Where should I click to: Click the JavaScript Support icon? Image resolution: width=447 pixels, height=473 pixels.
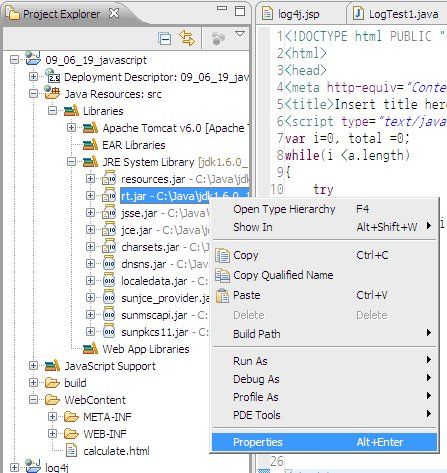52,365
